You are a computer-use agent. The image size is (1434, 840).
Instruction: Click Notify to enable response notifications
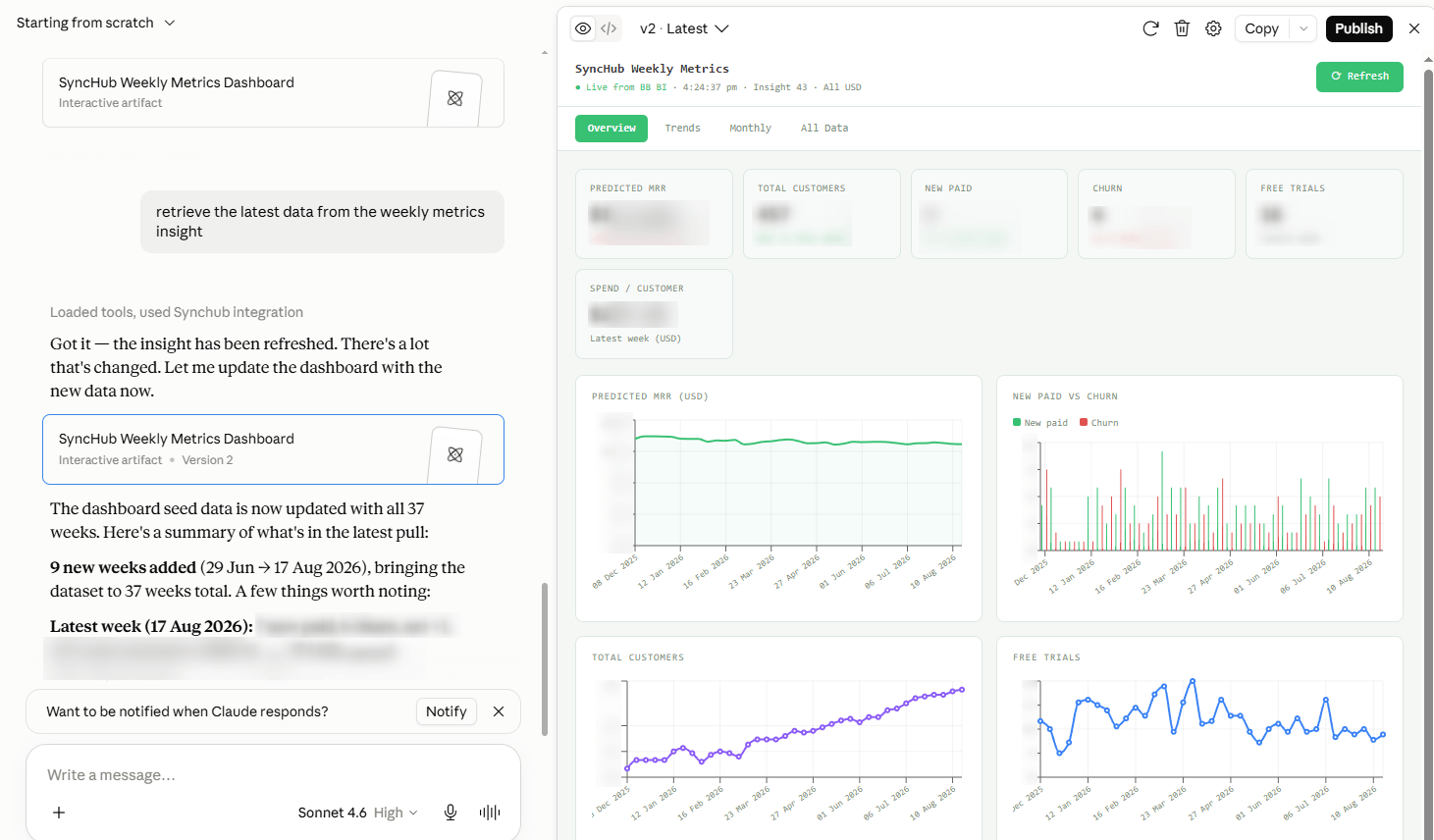click(447, 711)
